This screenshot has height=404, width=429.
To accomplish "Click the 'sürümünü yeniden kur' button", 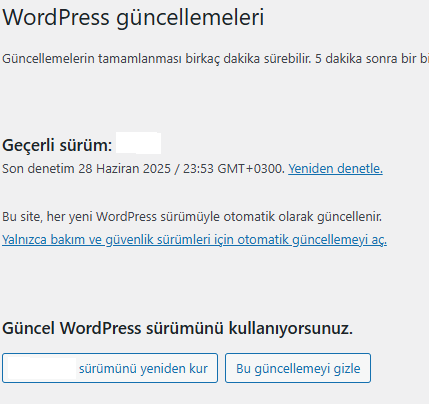I will coord(110,368).
